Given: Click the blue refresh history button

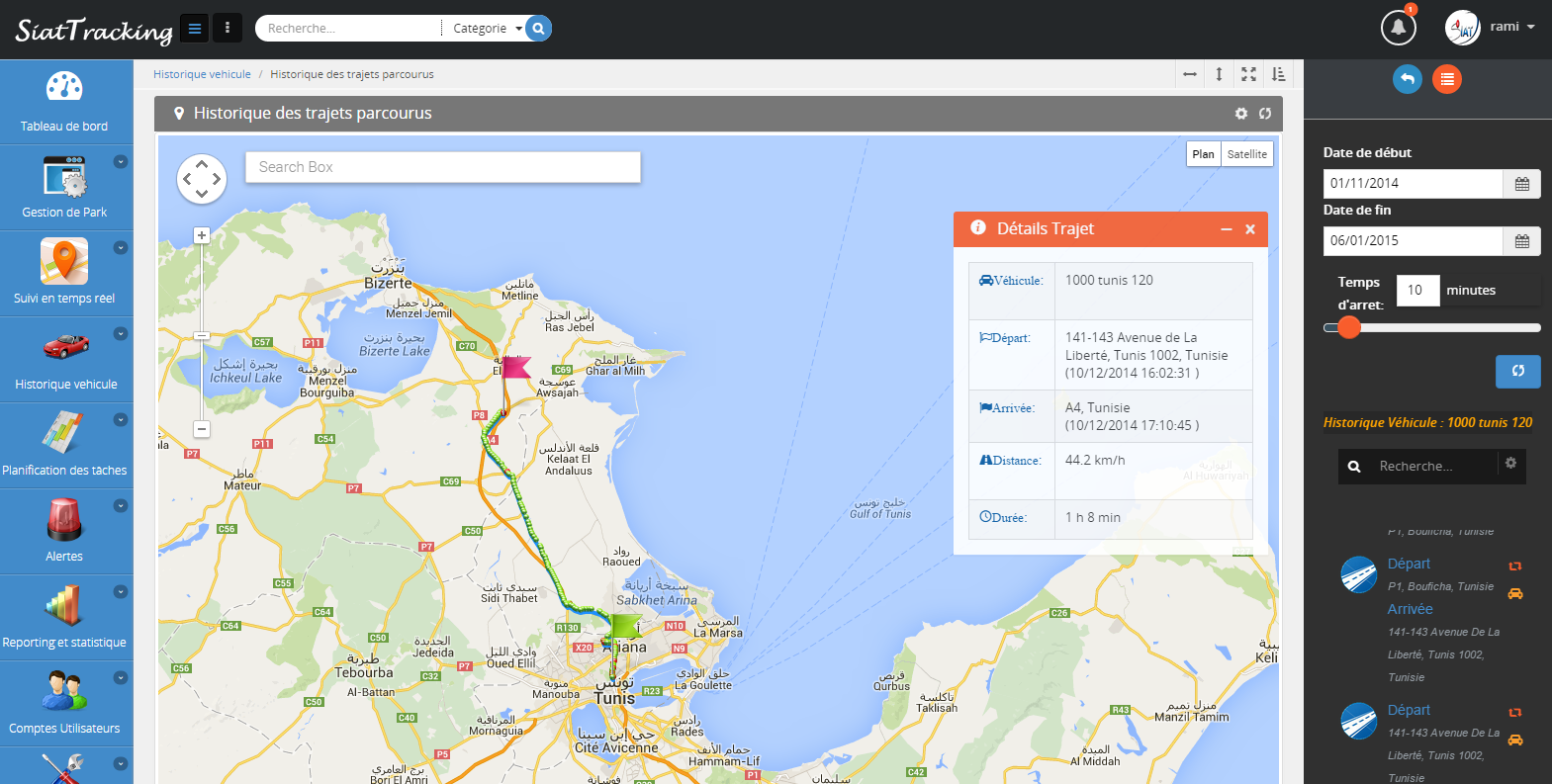Looking at the screenshot, I should click(1518, 372).
